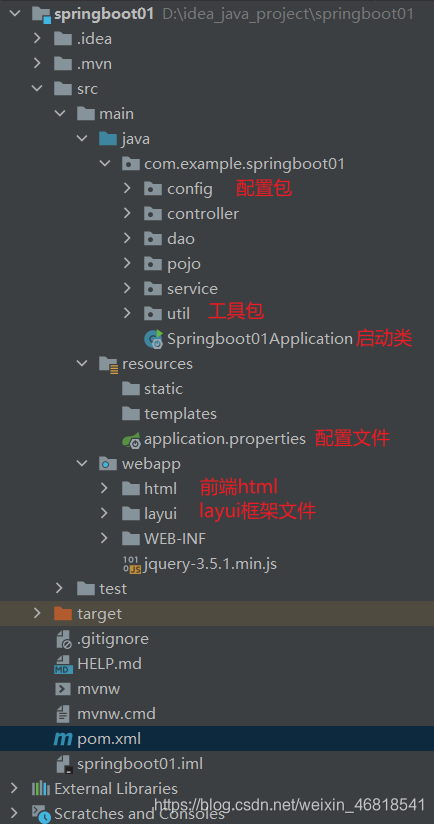Click the mvnw.cmd file icon
Viewport: 434px width, 824px height.
coord(63,714)
